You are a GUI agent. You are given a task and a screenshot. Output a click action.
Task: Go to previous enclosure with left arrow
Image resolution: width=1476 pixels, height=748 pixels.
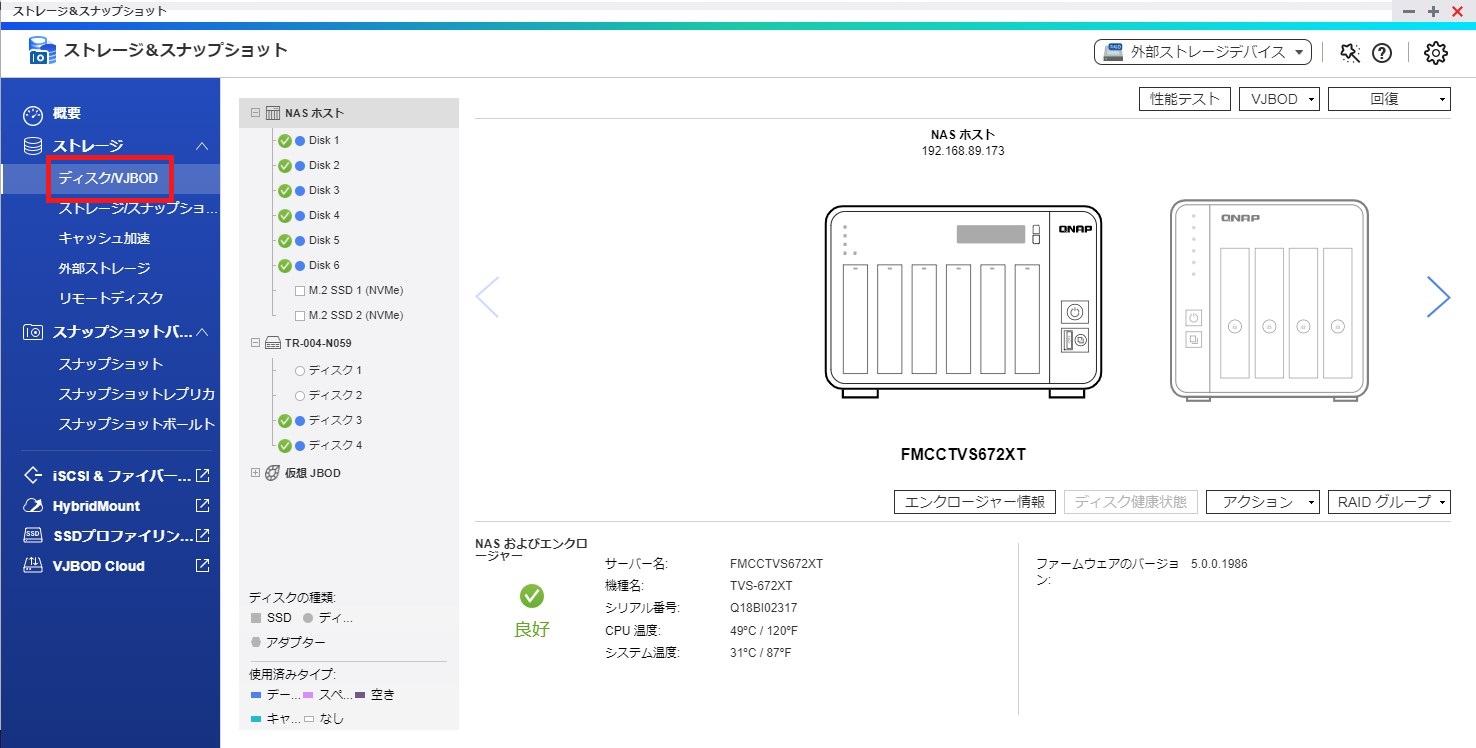(487, 297)
